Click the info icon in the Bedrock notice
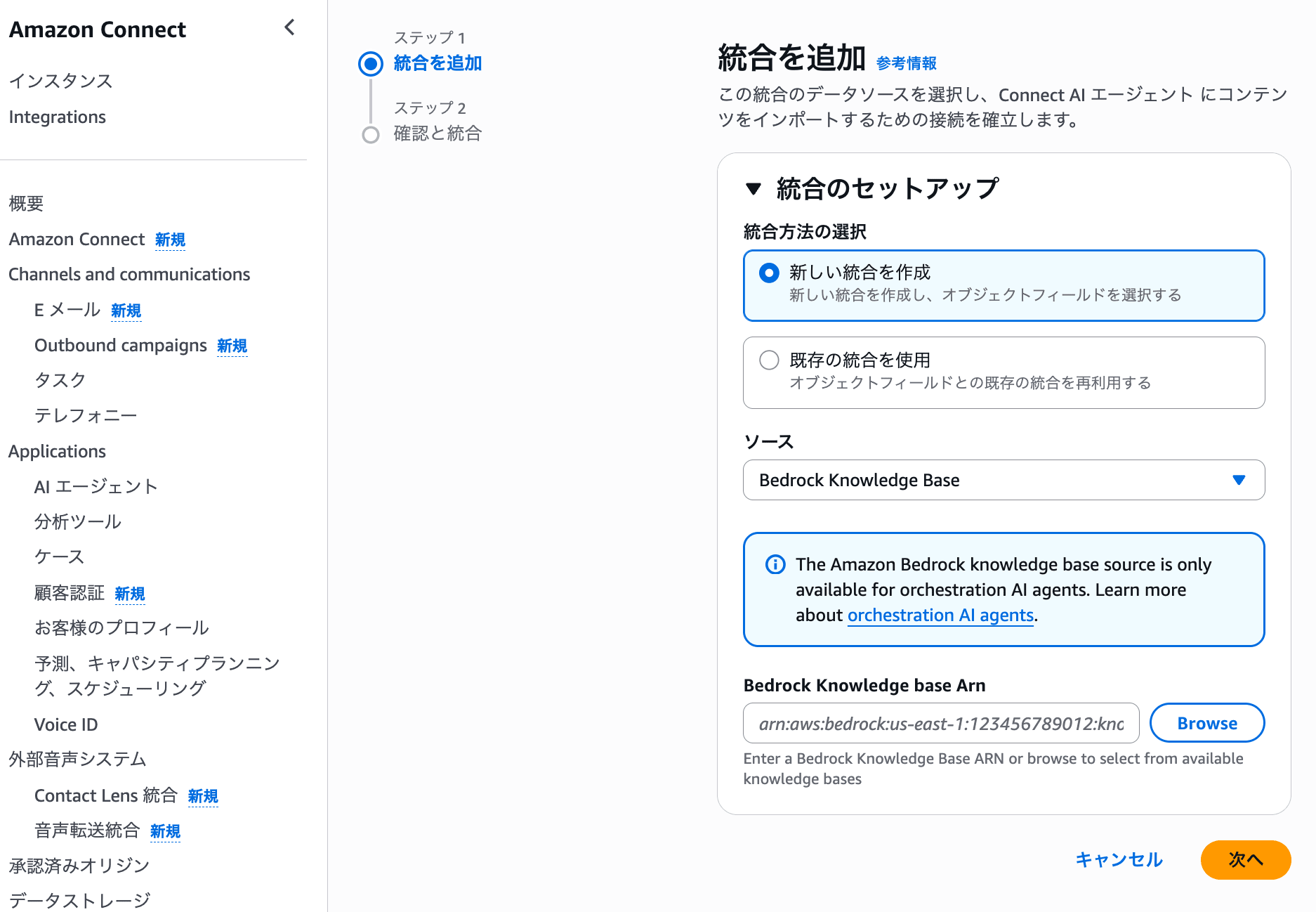This screenshot has height=912, width=1316. click(x=775, y=564)
